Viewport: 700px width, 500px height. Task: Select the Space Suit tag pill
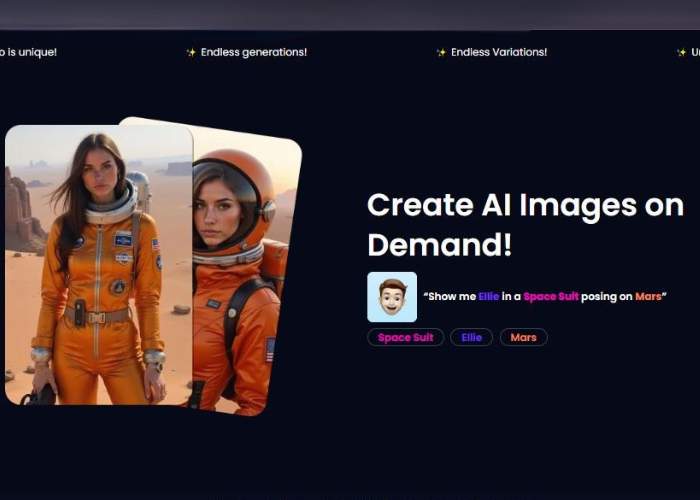coord(405,338)
